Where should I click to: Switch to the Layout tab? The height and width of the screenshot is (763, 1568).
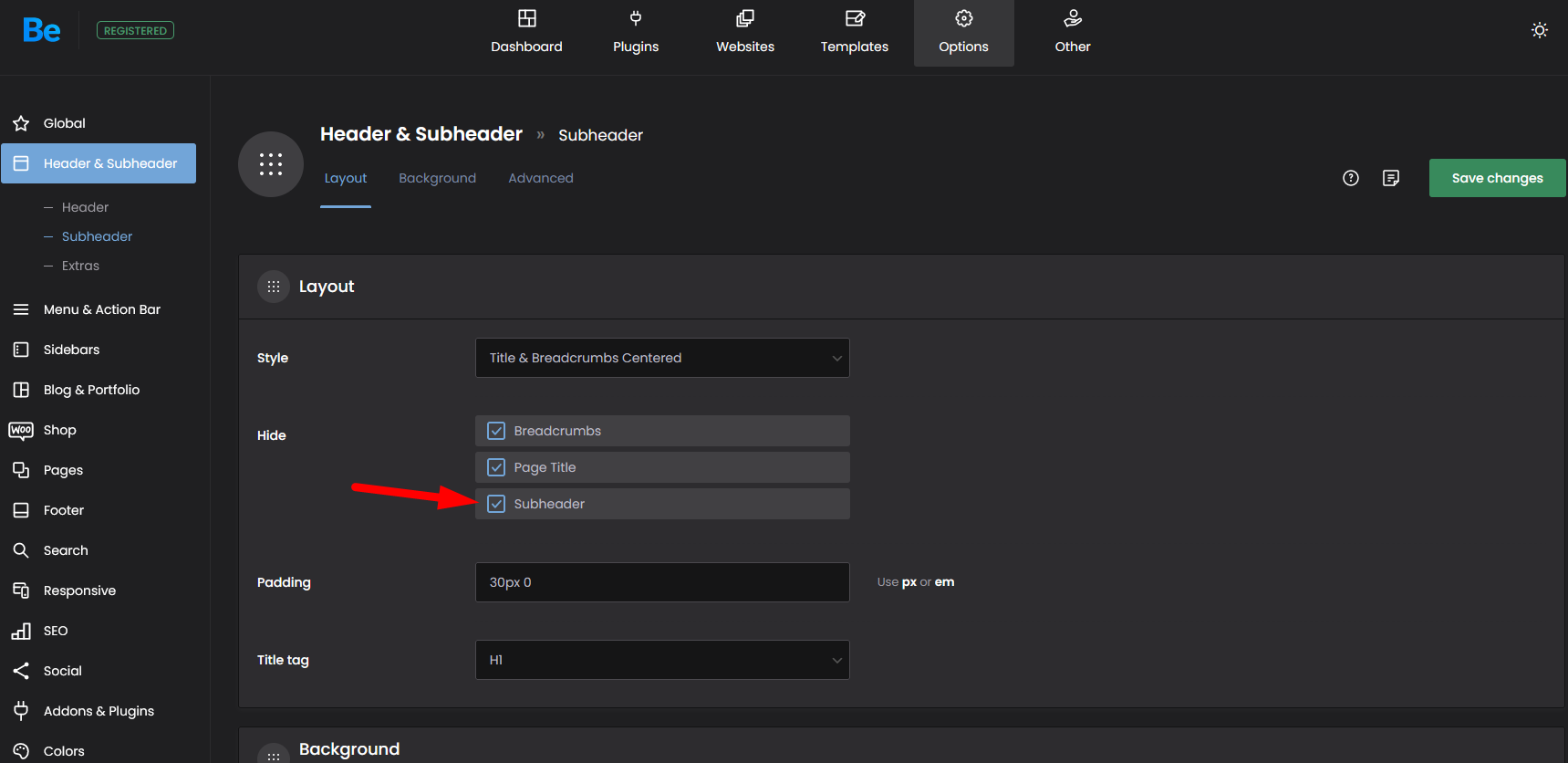coord(346,178)
